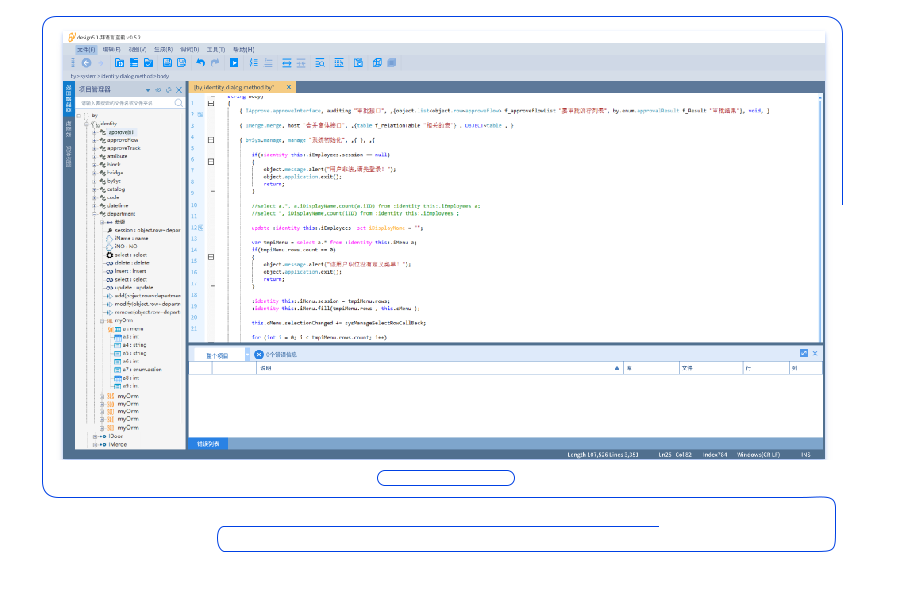Click the toolbar grip handle at left

(72, 63)
